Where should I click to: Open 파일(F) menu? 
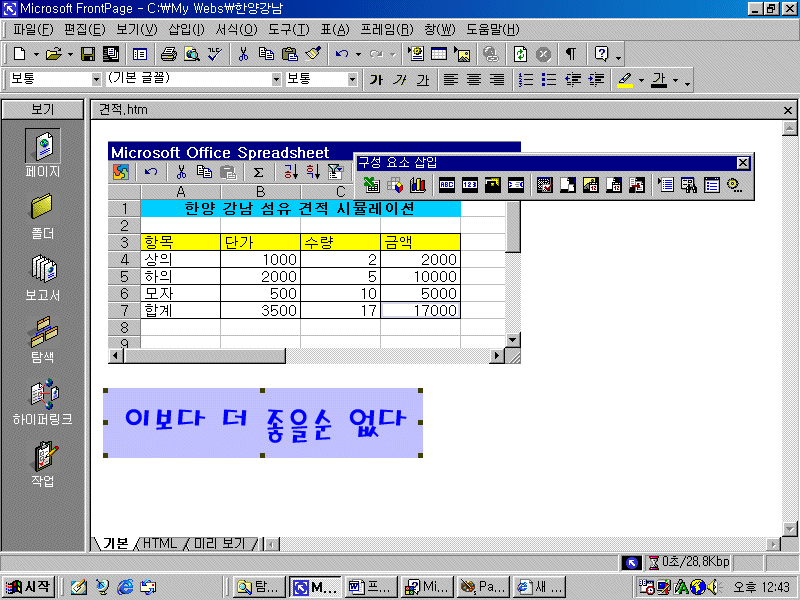click(x=33, y=30)
